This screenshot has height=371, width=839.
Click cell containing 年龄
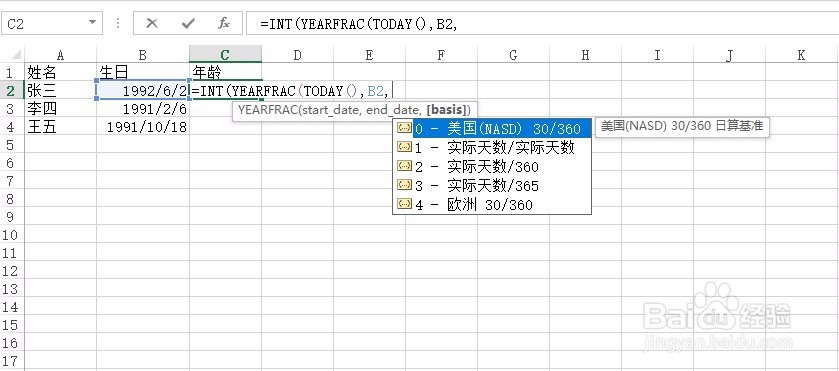tap(225, 72)
